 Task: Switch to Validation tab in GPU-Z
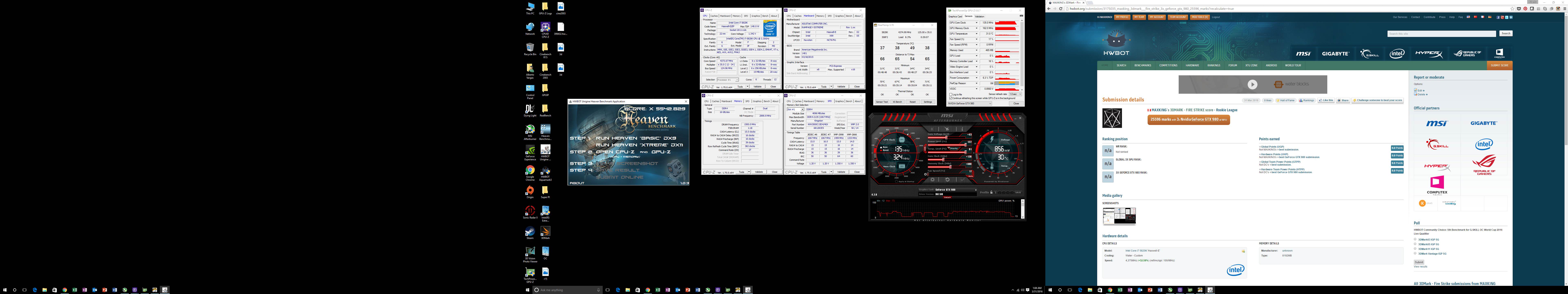[979, 16]
